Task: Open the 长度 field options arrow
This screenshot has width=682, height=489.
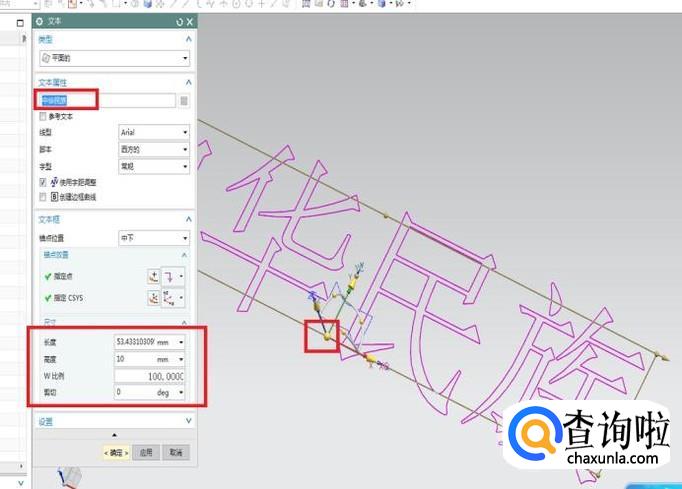Action: point(181,342)
